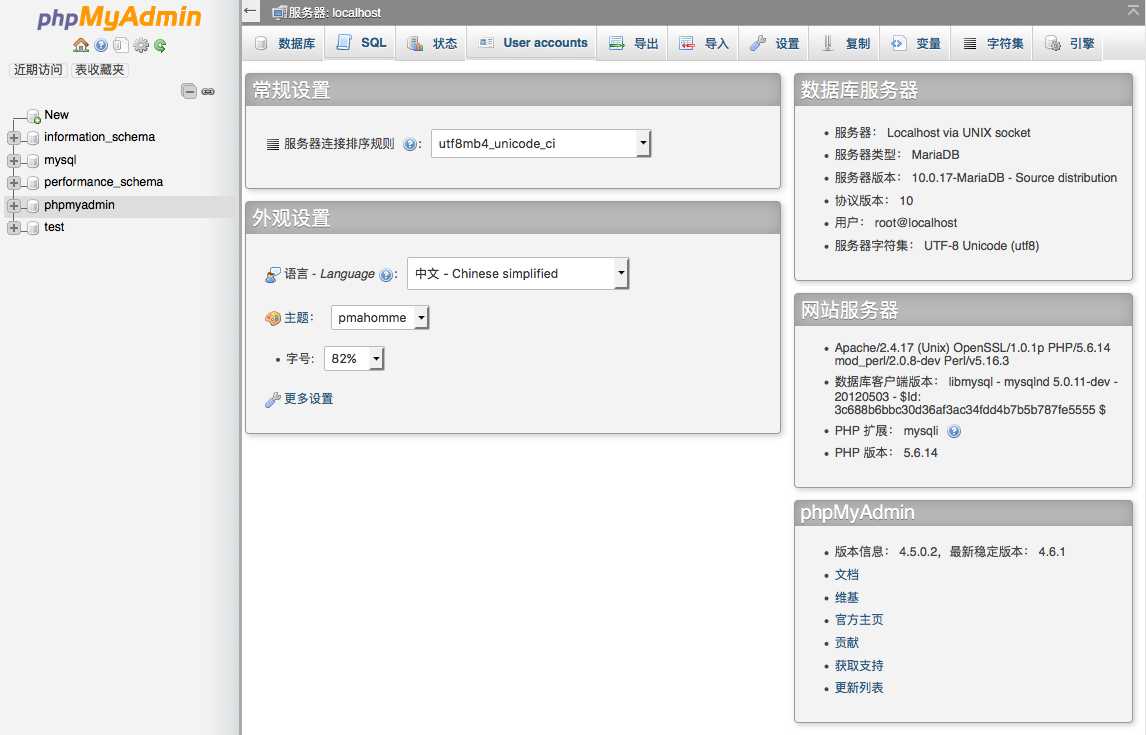This screenshot has width=1146, height=735.
Task: Click the database icon next to test
Action: 33,228
